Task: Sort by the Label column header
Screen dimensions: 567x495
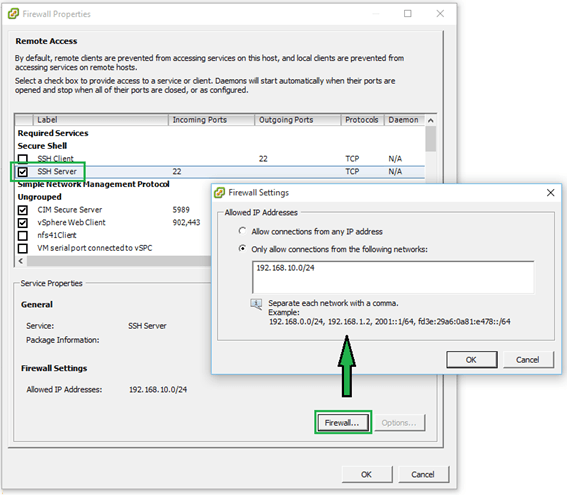Action: coord(101,120)
